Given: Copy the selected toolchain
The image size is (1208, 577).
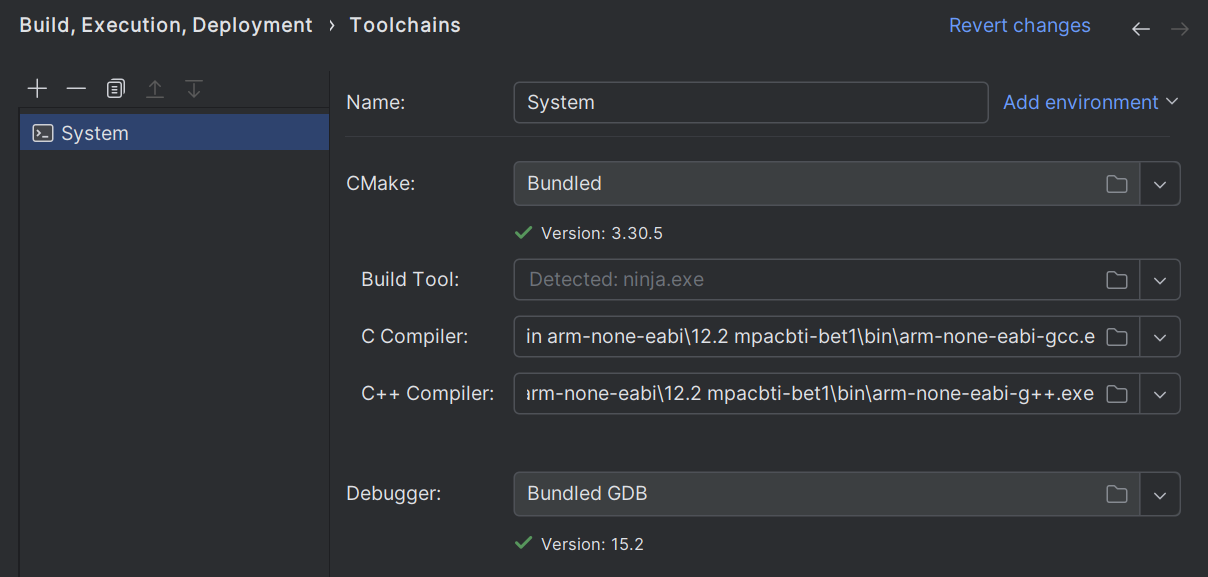Looking at the screenshot, I should click(x=116, y=89).
